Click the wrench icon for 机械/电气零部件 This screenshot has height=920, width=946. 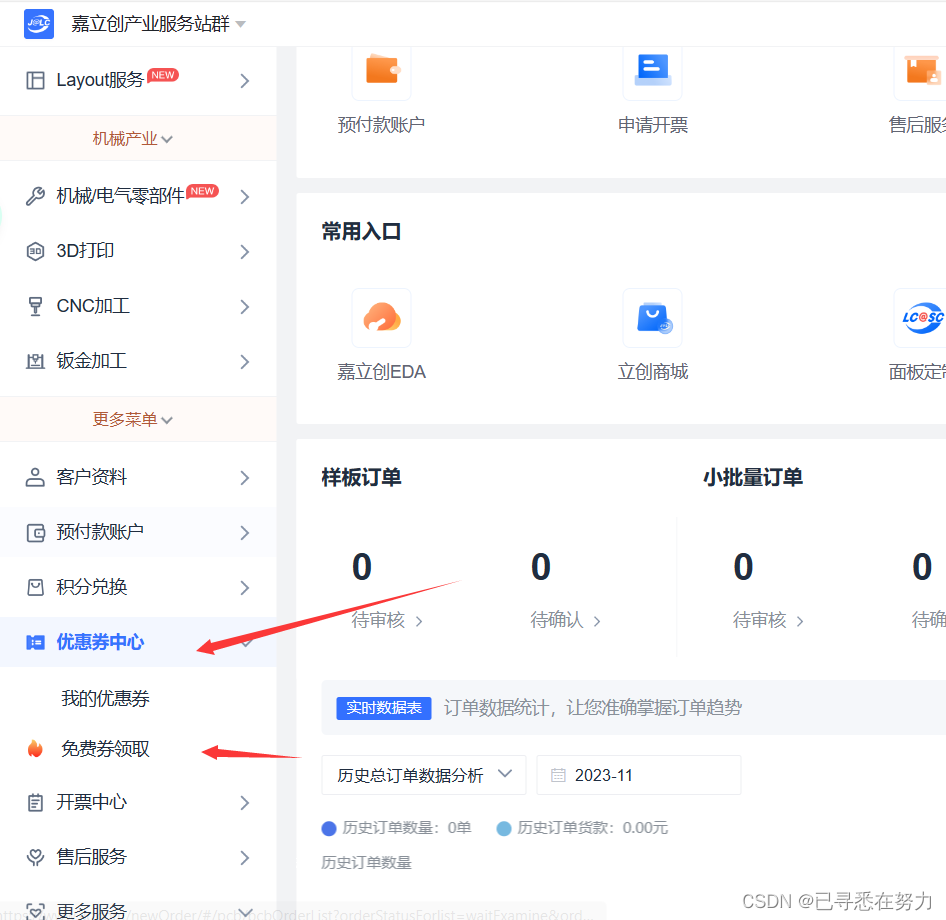36,196
